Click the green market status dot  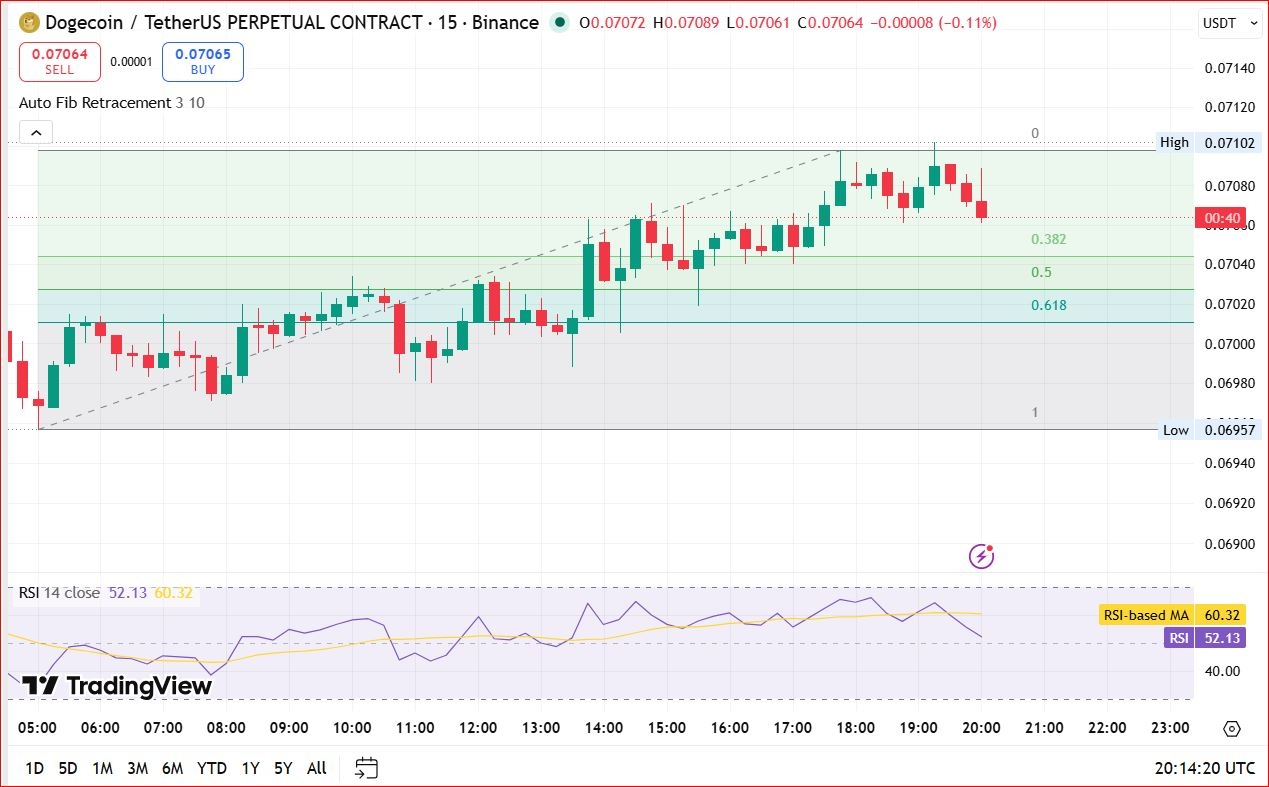(561, 22)
